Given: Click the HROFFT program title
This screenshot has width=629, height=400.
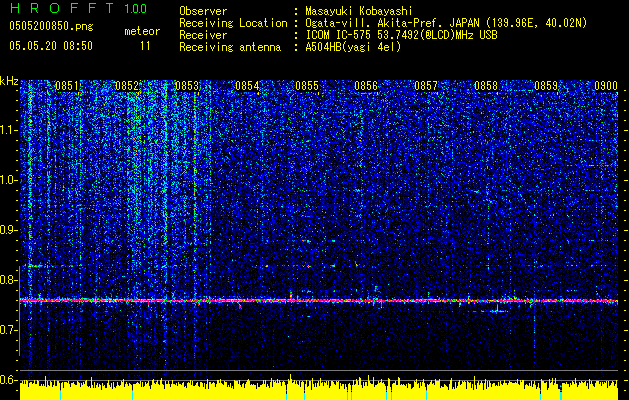Looking at the screenshot, I should click(x=62, y=8).
